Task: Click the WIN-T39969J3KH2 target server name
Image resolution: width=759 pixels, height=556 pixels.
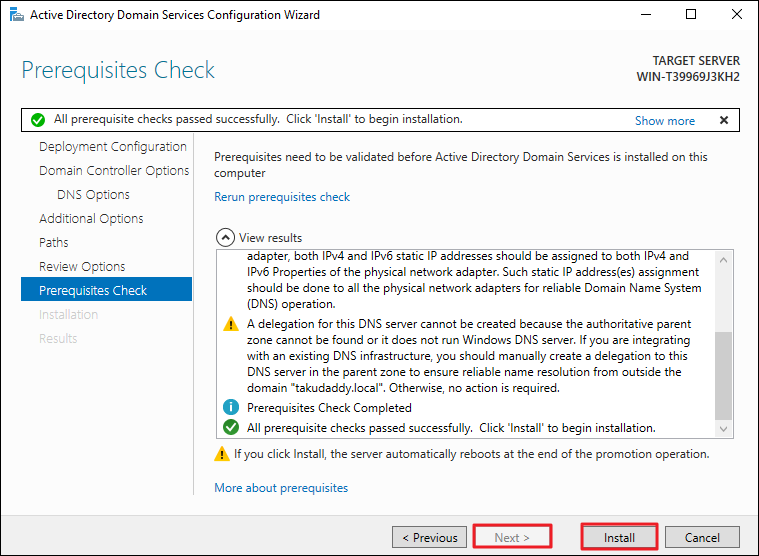Action: [688, 77]
